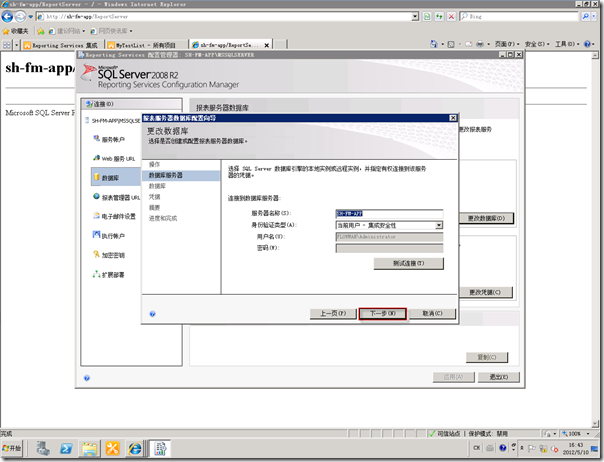Click the Connect (连接) button in sidebar

coord(131,104)
